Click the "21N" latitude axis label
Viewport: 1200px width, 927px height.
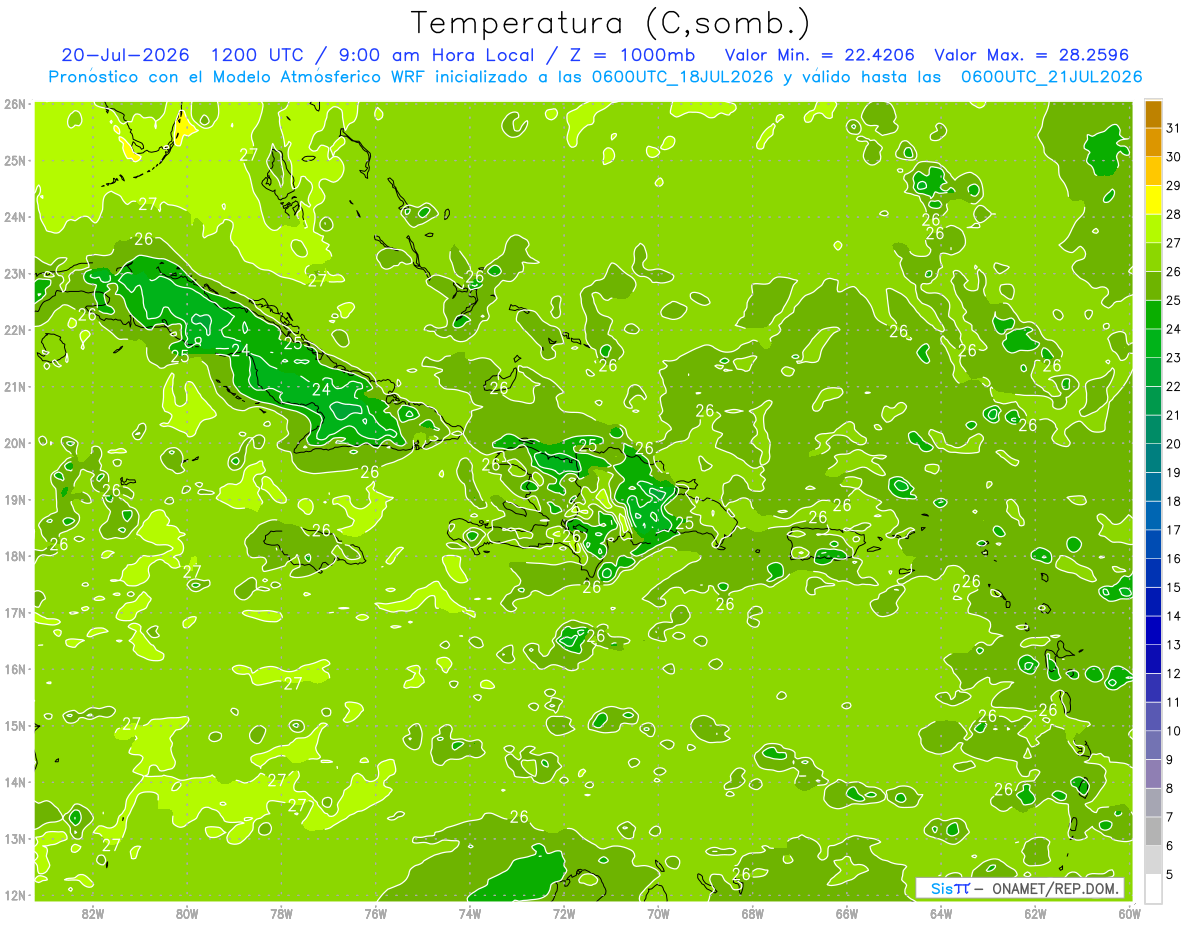(15, 386)
